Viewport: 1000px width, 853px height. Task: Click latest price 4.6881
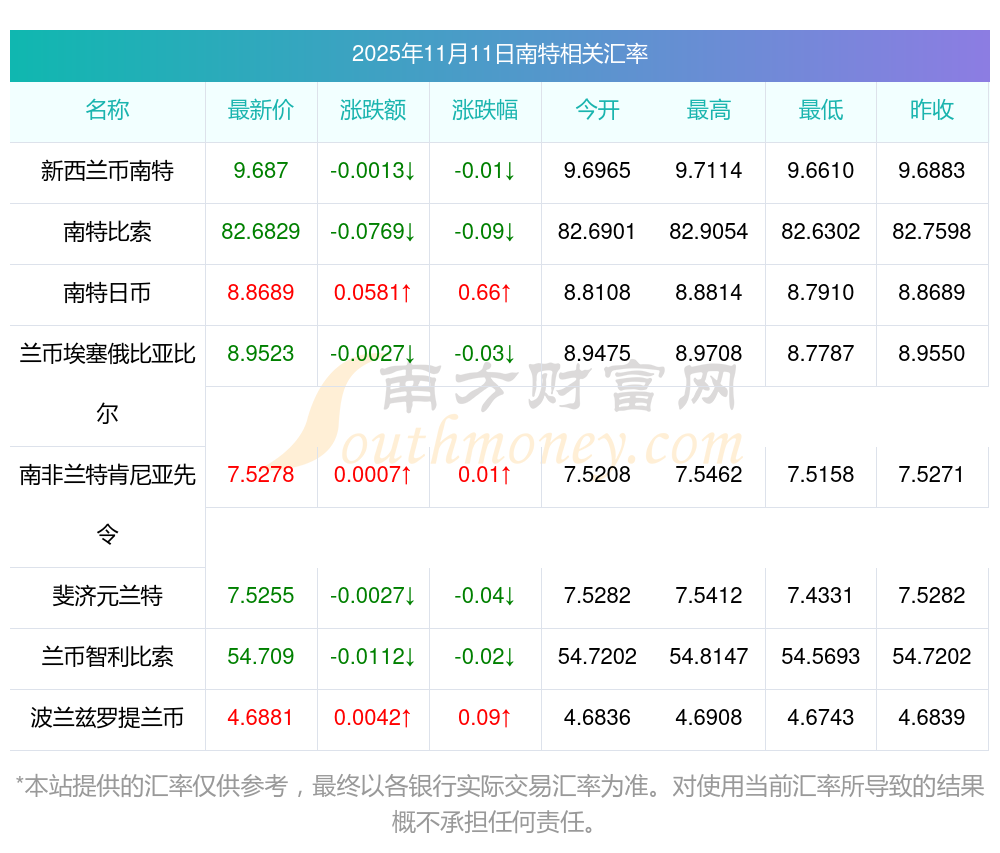coord(260,717)
